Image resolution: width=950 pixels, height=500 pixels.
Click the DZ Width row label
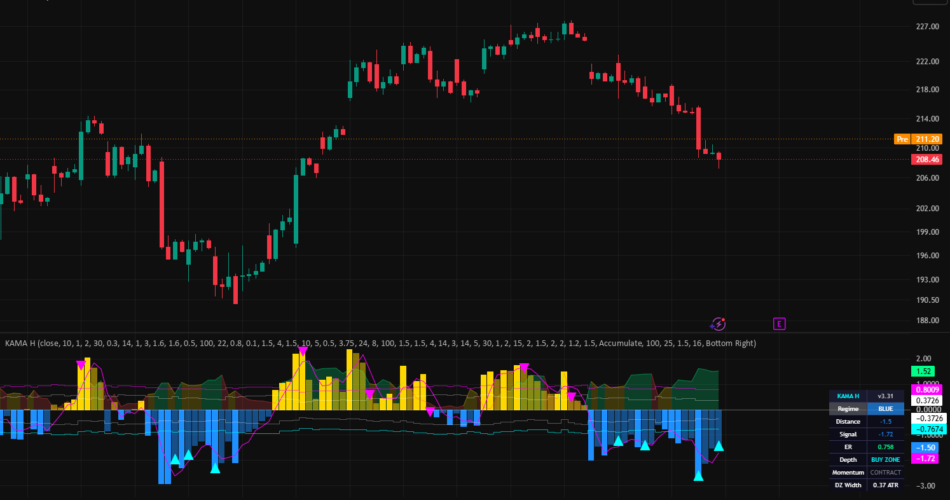[x=848, y=485]
